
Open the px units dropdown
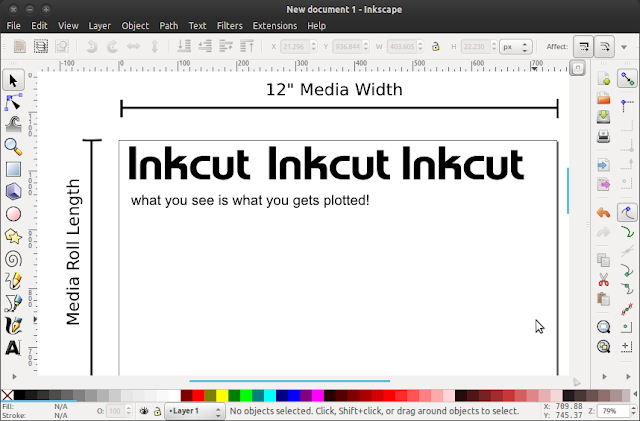click(516, 47)
